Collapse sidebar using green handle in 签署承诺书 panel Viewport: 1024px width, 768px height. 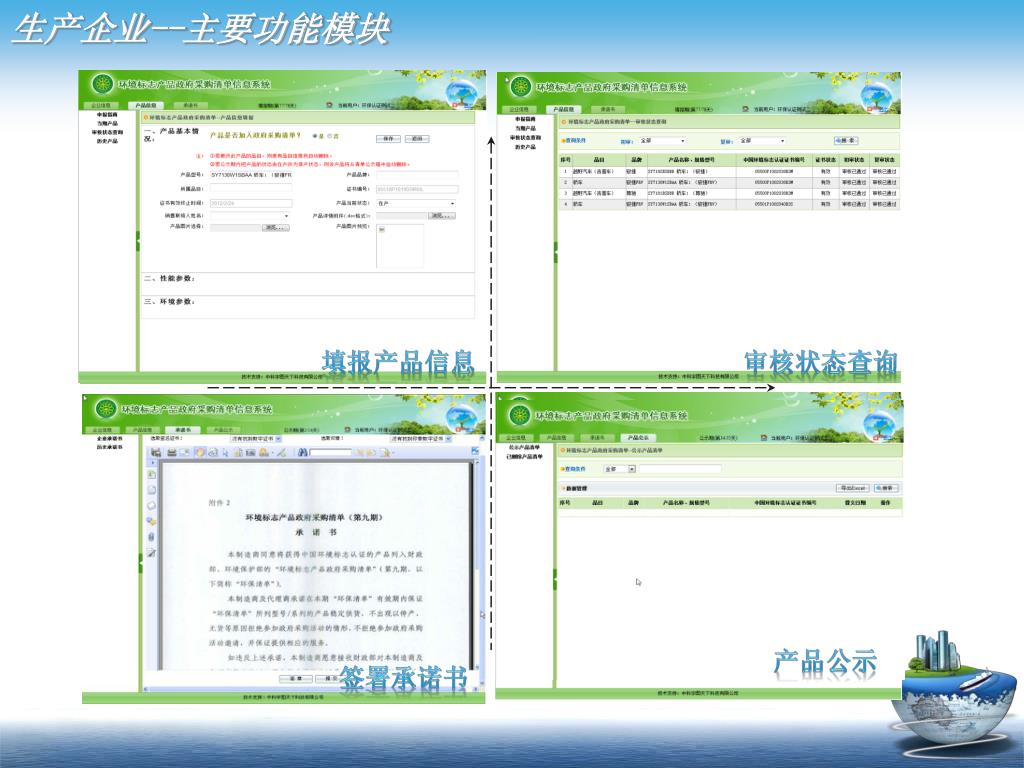140,563
